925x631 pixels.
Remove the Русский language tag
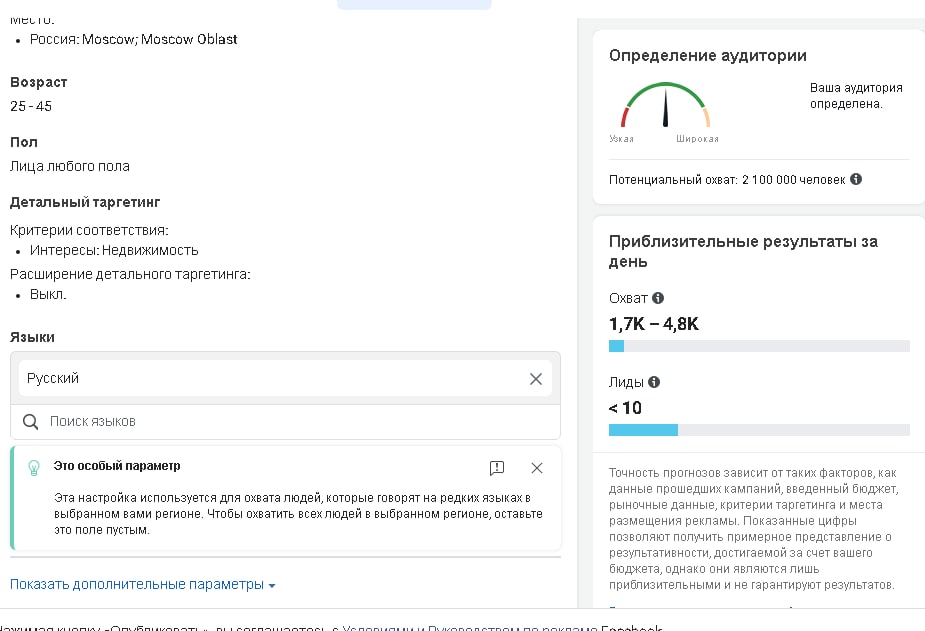pos(536,379)
